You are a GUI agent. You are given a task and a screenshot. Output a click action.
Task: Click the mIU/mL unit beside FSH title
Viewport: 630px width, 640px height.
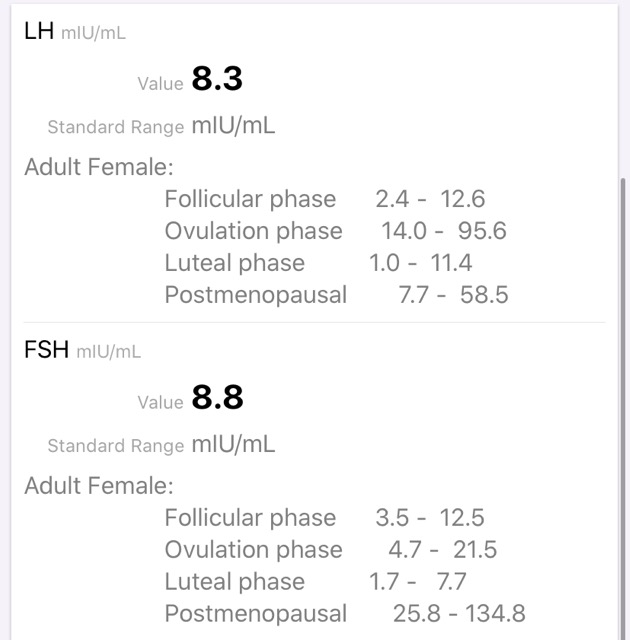coord(109,352)
